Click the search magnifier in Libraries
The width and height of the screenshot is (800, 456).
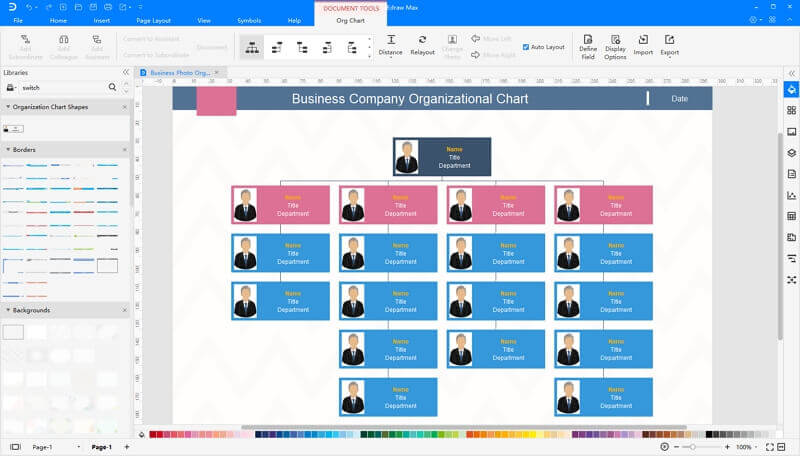pyautogui.click(x=112, y=87)
